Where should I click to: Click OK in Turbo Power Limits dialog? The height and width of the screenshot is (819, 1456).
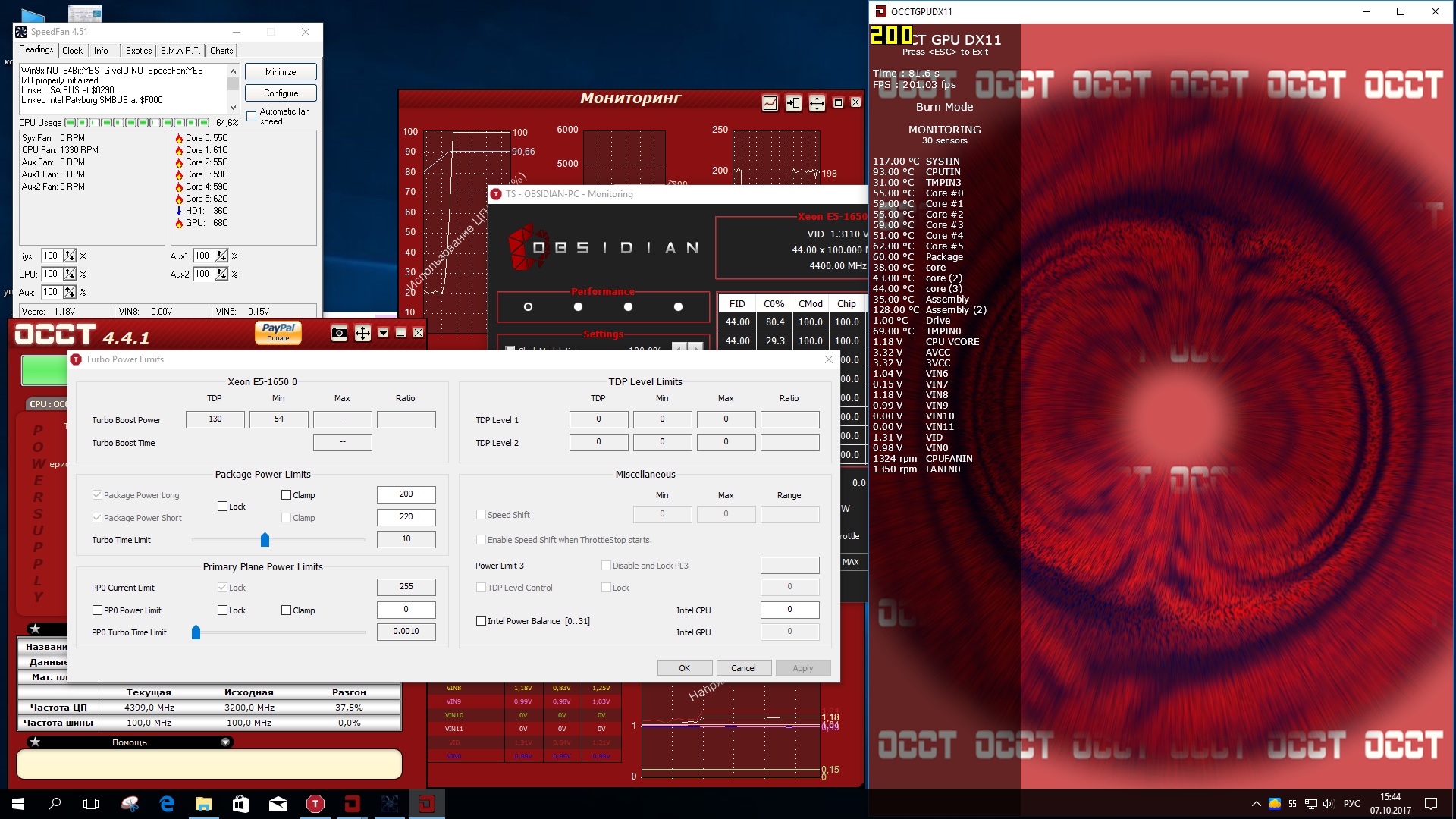coord(684,668)
